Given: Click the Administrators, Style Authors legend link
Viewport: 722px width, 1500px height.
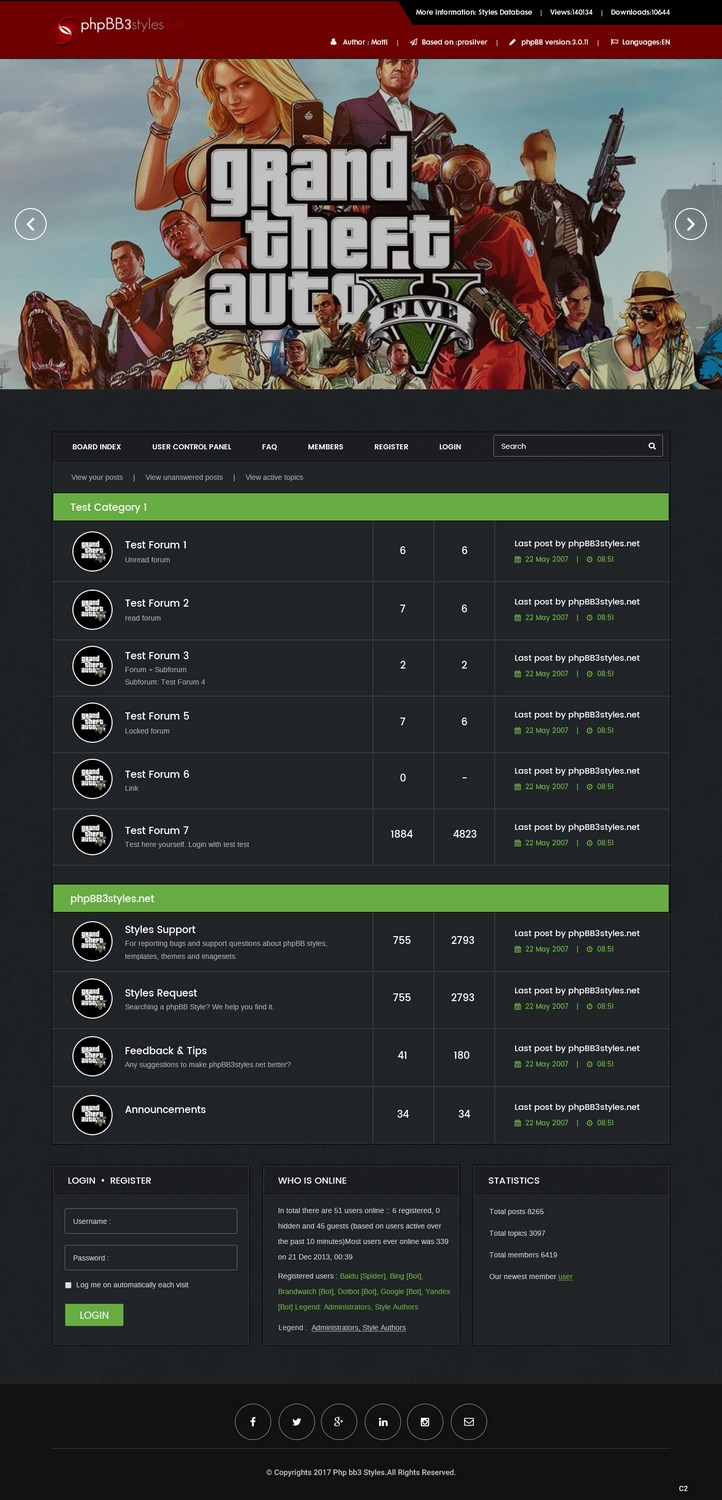Looking at the screenshot, I should [358, 1328].
